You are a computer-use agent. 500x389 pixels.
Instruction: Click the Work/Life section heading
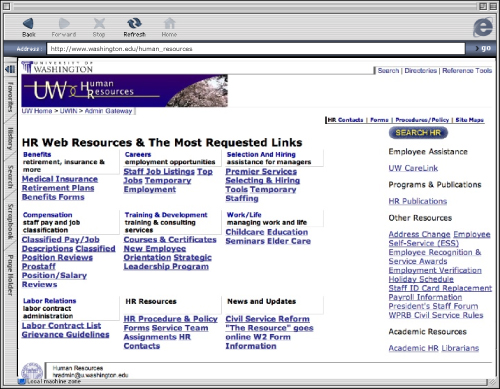point(244,215)
